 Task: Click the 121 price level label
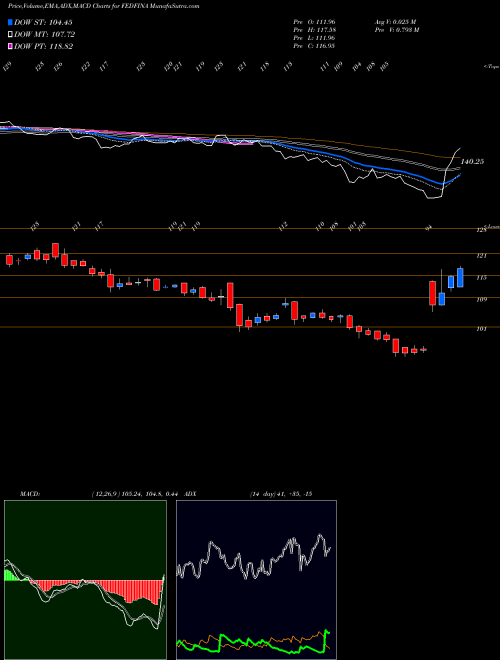point(481,255)
